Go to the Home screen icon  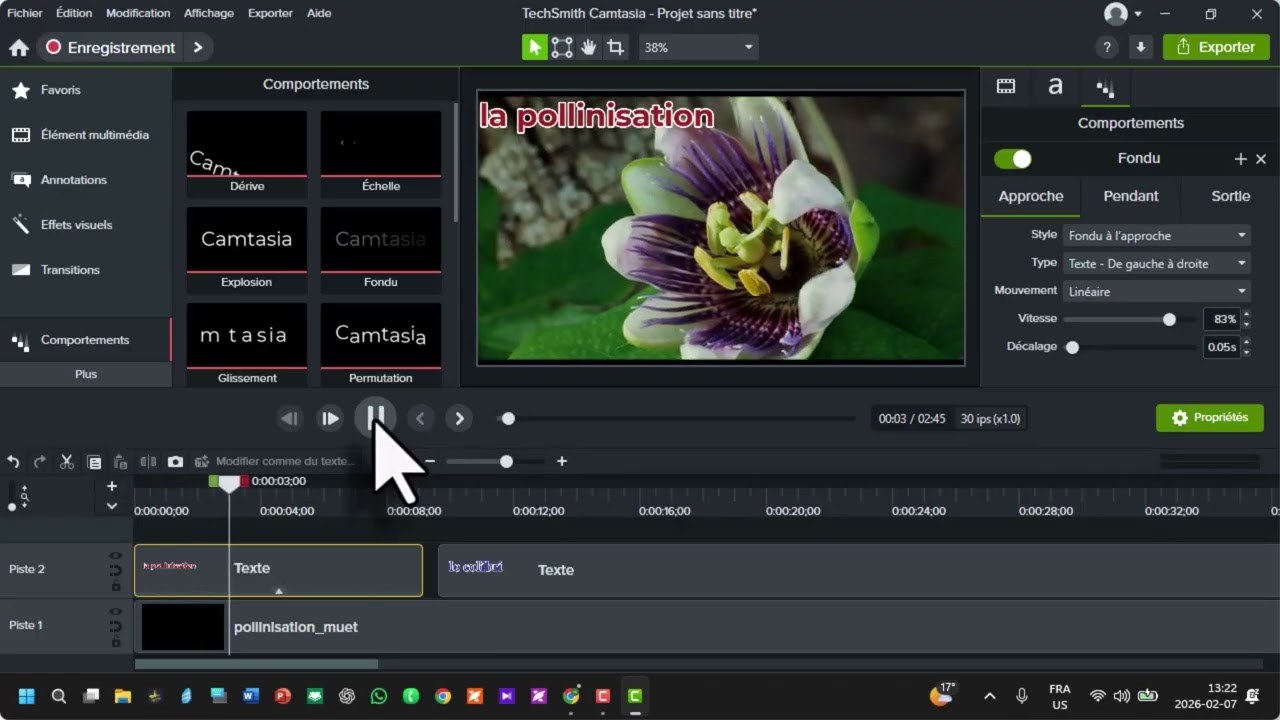coord(18,47)
